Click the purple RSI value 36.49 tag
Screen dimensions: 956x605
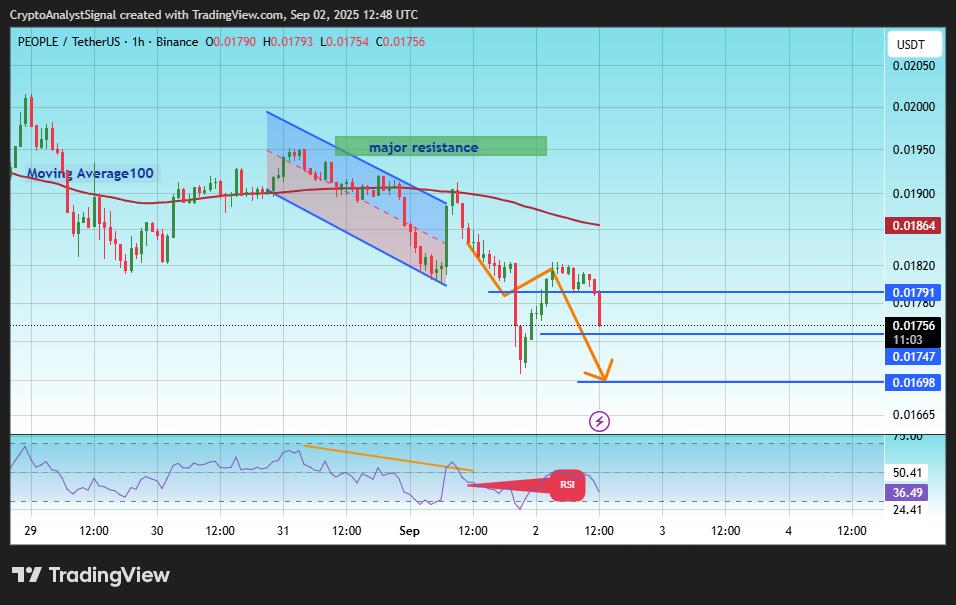[x=907, y=493]
